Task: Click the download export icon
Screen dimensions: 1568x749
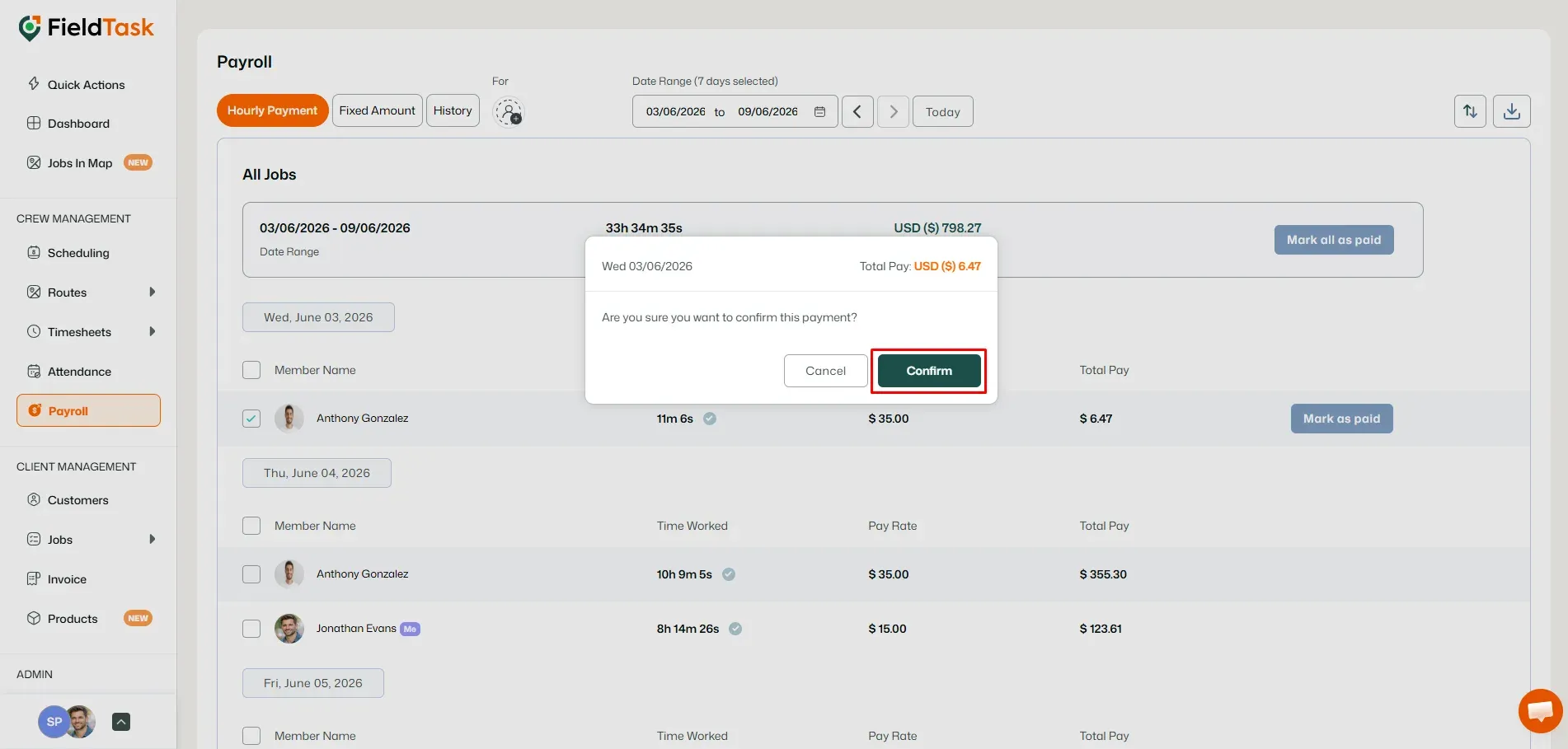Action: [x=1512, y=111]
